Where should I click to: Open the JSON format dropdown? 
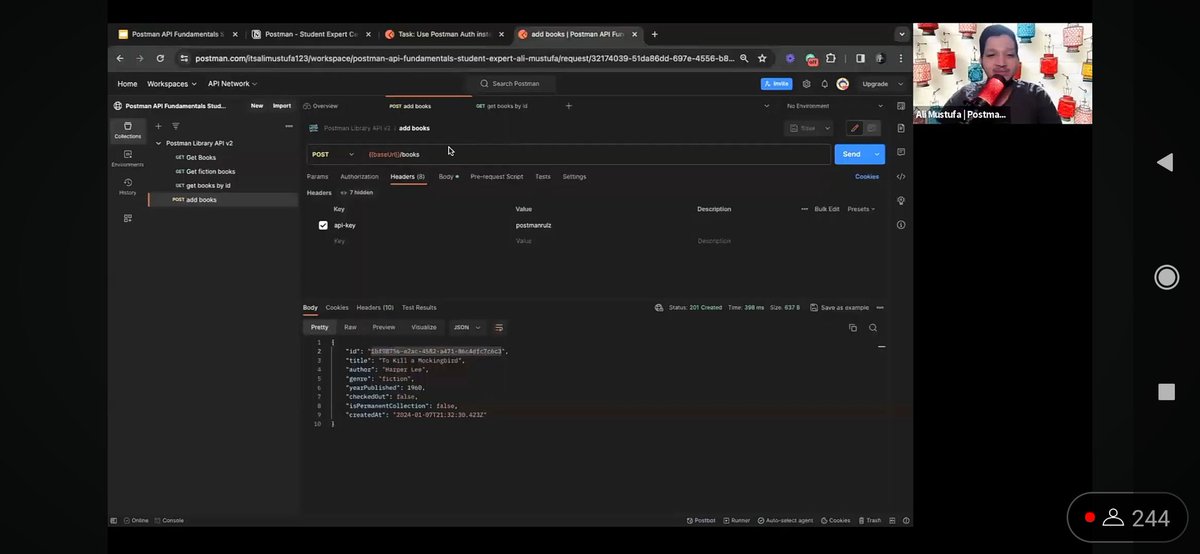pos(467,327)
